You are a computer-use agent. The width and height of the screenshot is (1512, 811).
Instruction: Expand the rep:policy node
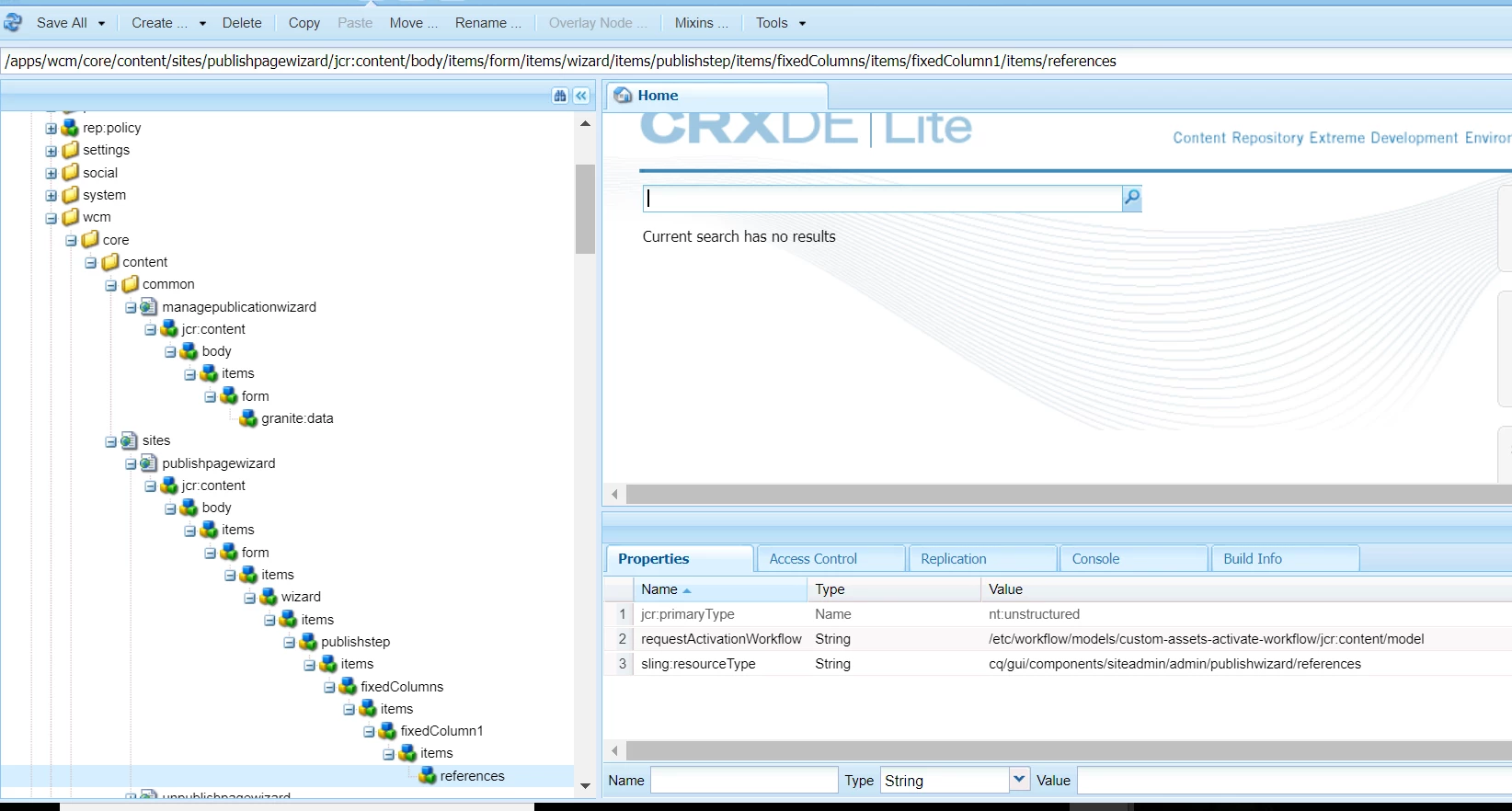(x=52, y=129)
